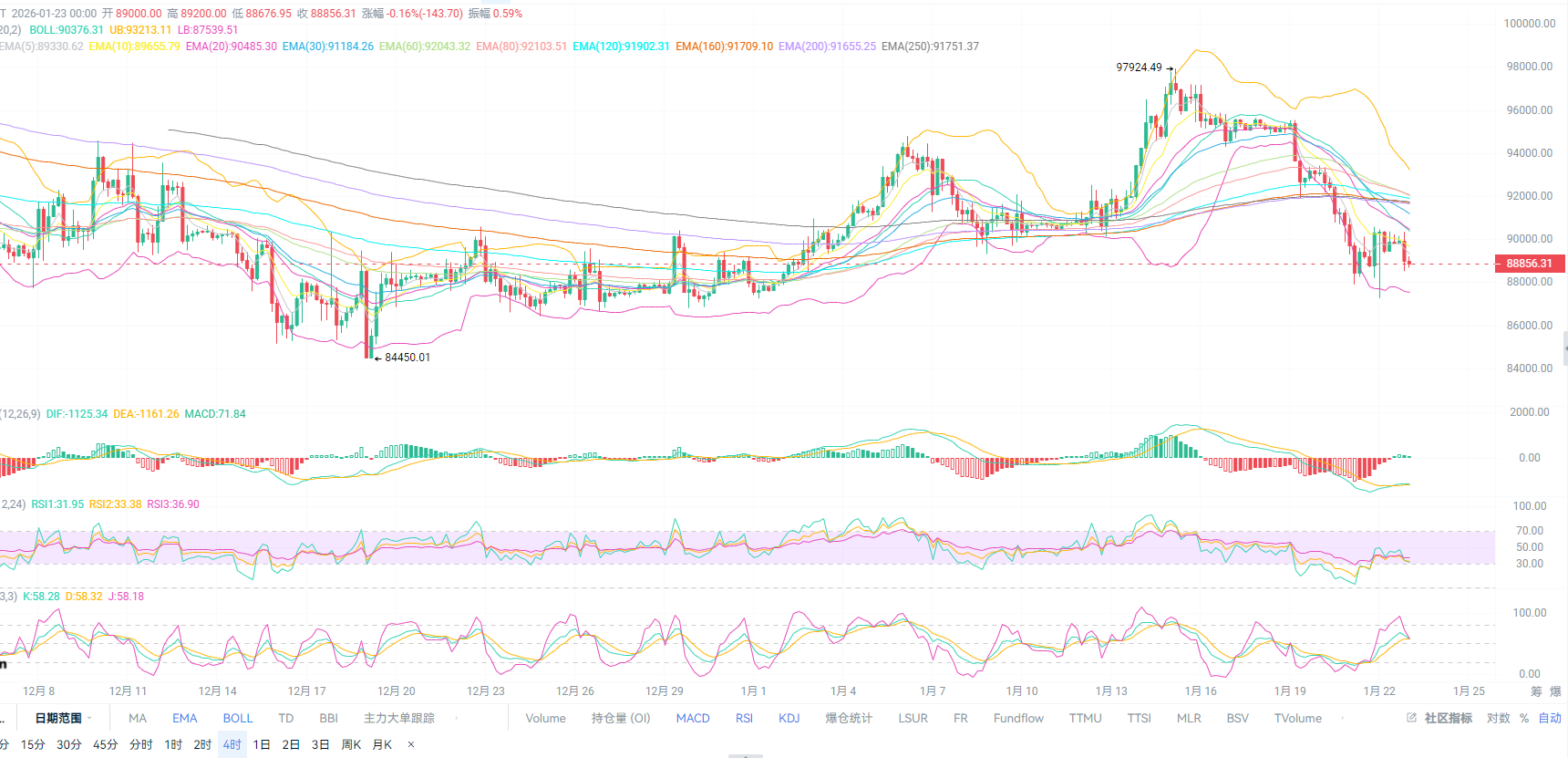The width and height of the screenshot is (1568, 758).
Task: Enable the 主力大单跟踪 indicator
Action: pyautogui.click(x=399, y=718)
